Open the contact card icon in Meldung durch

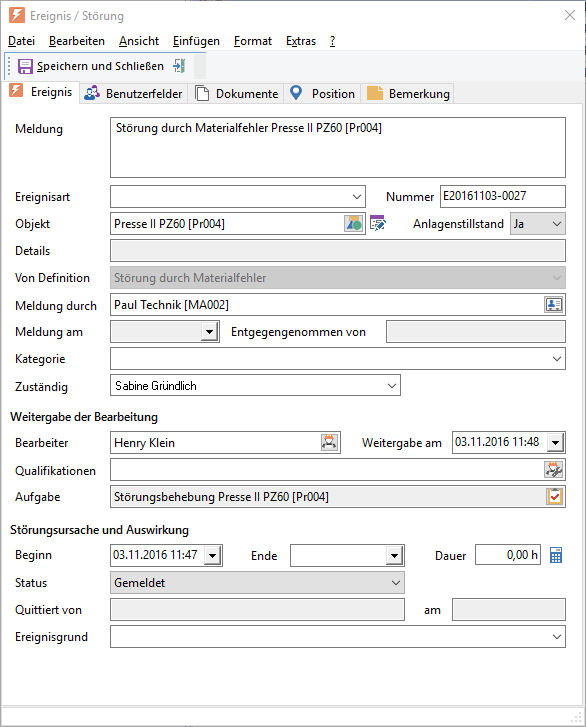(554, 305)
